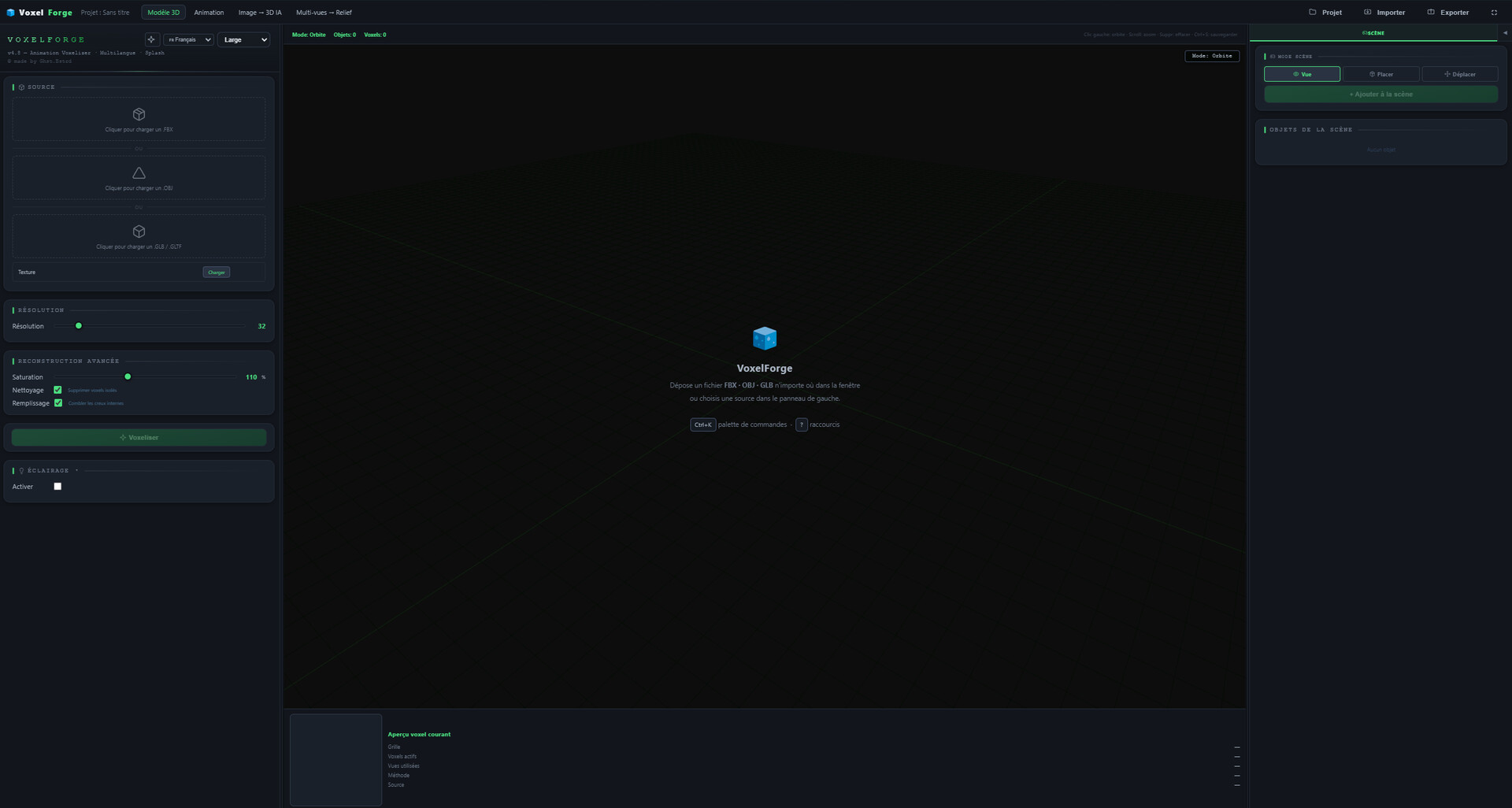Uncheck the Nettoyage checkbox
1512x808 pixels.
(x=57, y=390)
